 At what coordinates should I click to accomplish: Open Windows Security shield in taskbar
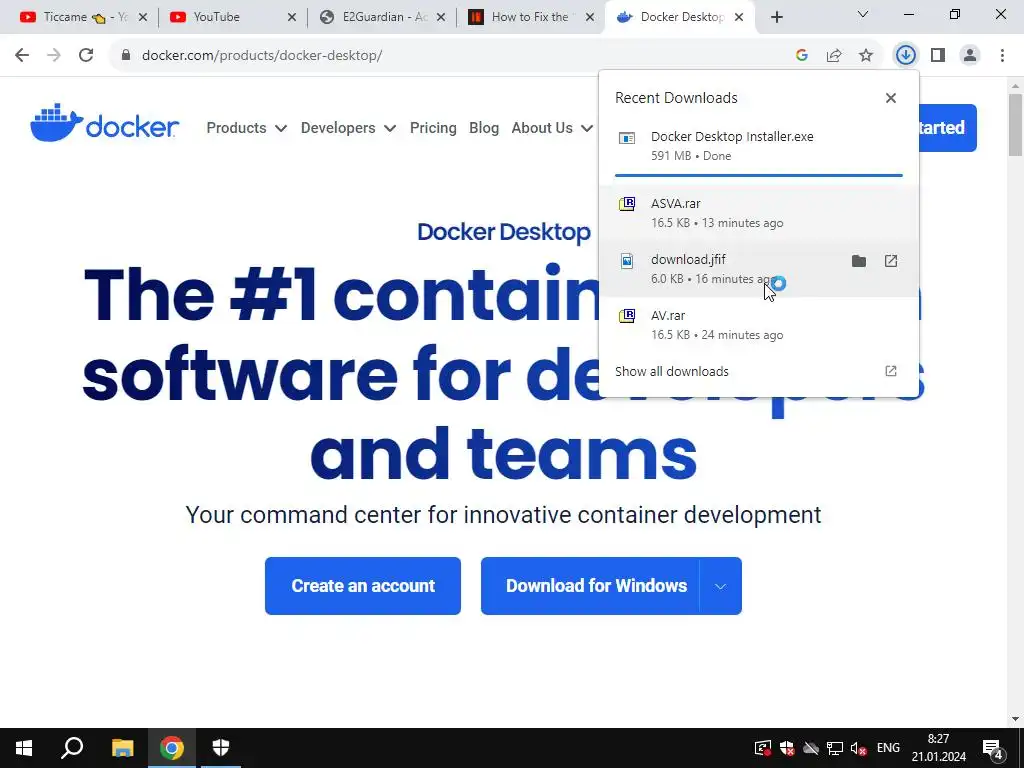point(221,748)
